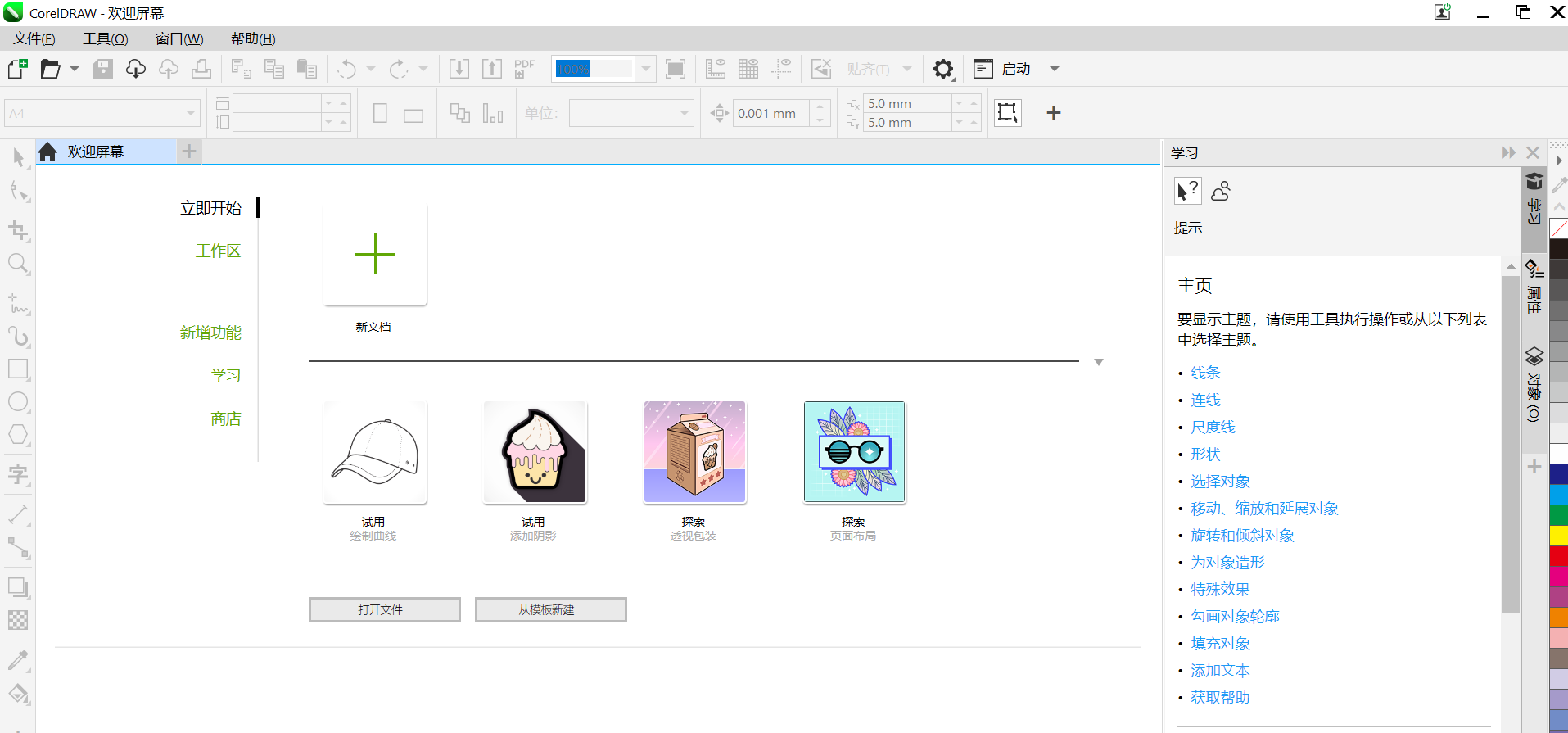Open the 新文档 plus thumbnail
Image resolution: width=1568 pixels, height=733 pixels.
[x=375, y=255]
